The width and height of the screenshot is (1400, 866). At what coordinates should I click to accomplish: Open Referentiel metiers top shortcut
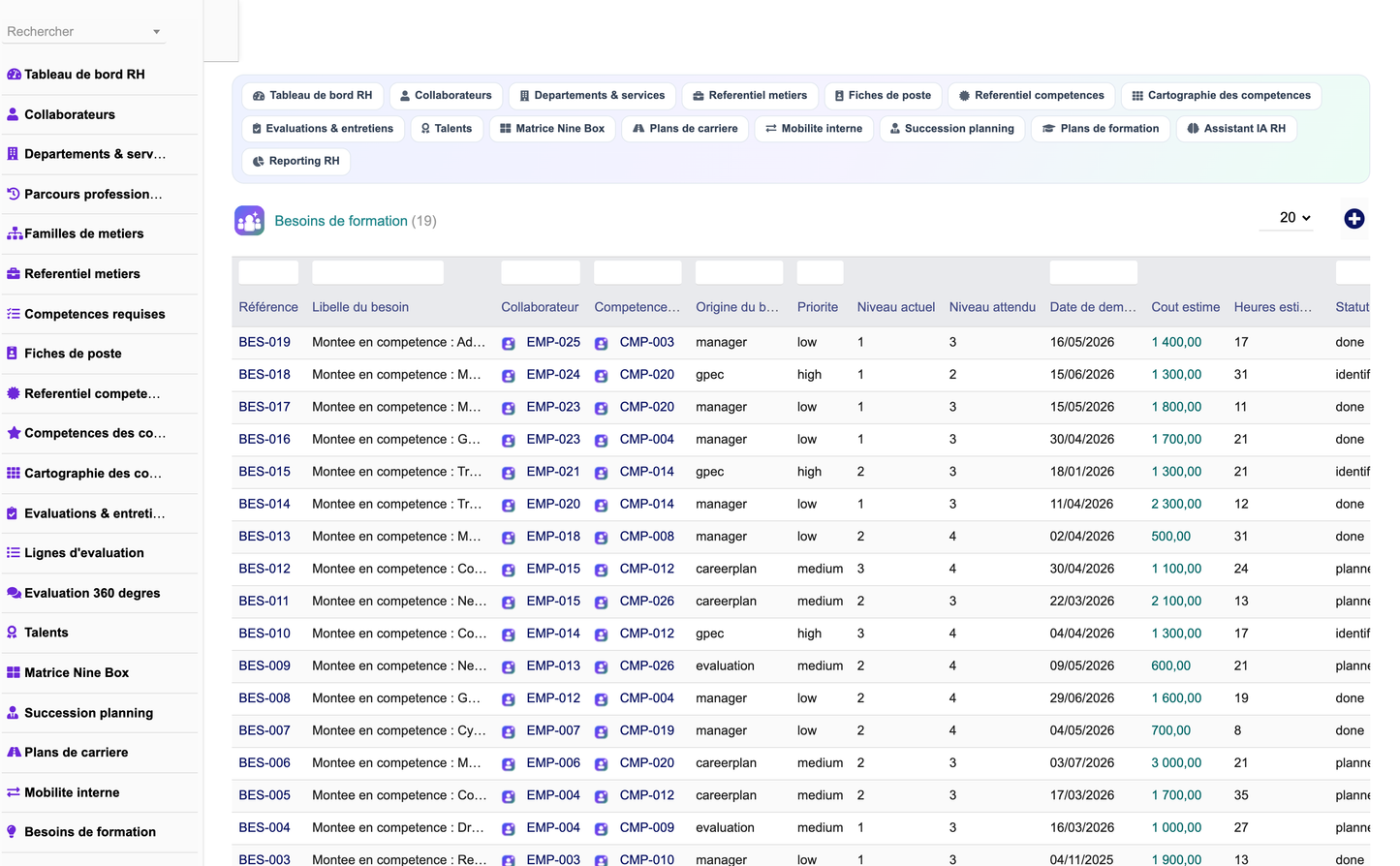click(750, 96)
